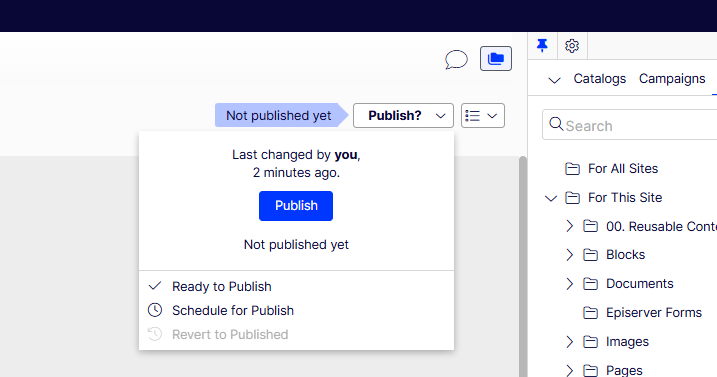
Task: Click the Pages folder icon
Action: pos(590,371)
